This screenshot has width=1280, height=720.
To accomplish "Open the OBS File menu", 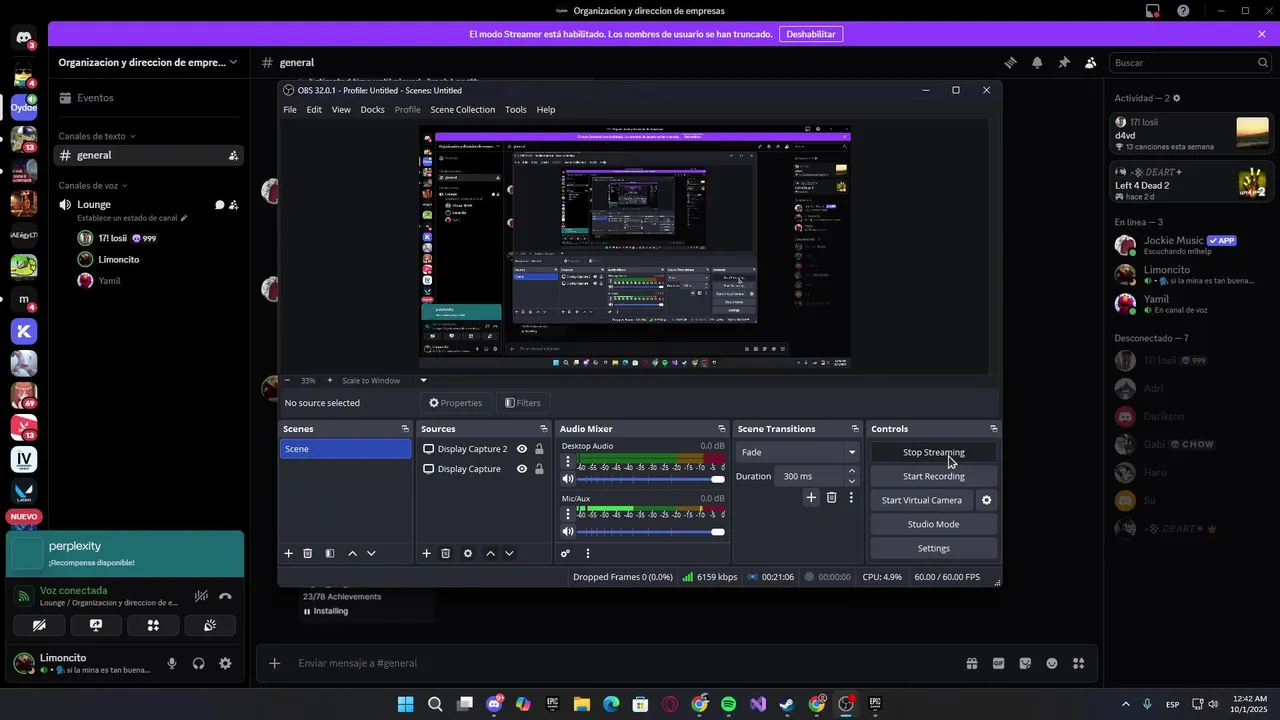I will point(290,110).
